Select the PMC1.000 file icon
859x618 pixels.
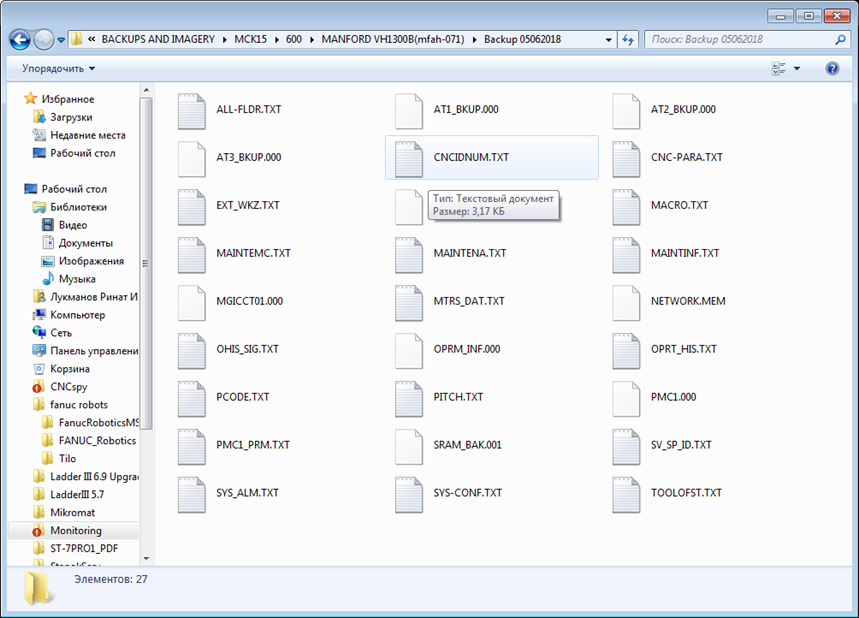point(626,397)
